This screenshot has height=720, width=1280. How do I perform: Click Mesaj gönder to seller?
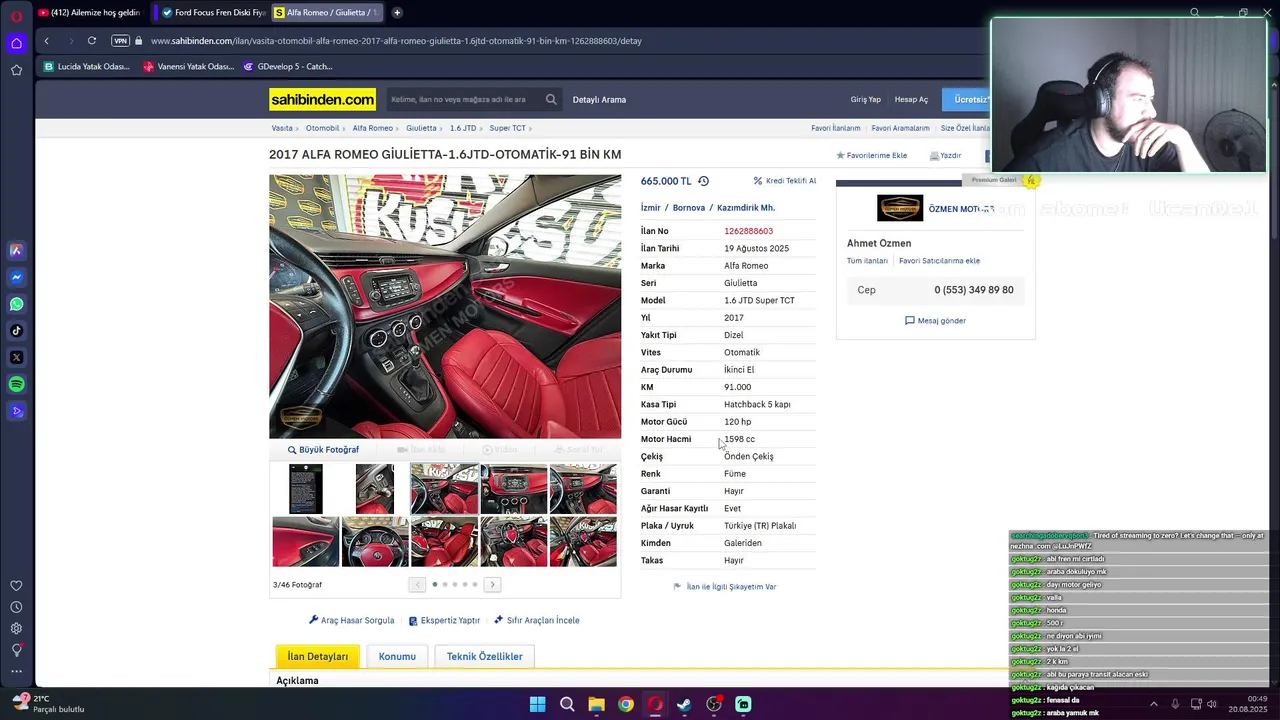[x=935, y=321]
